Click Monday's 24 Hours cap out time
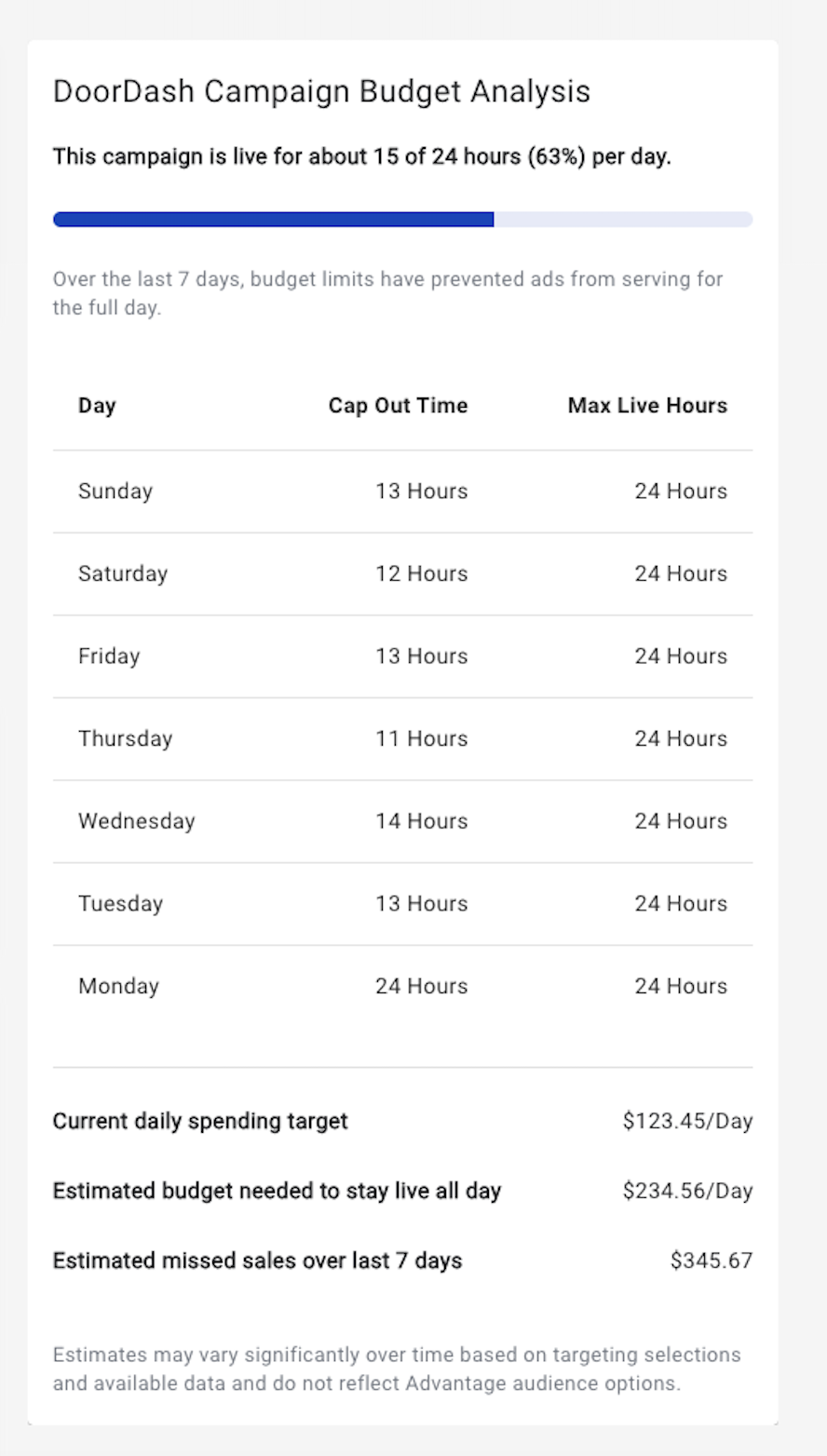Image resolution: width=827 pixels, height=1456 pixels. point(421,986)
